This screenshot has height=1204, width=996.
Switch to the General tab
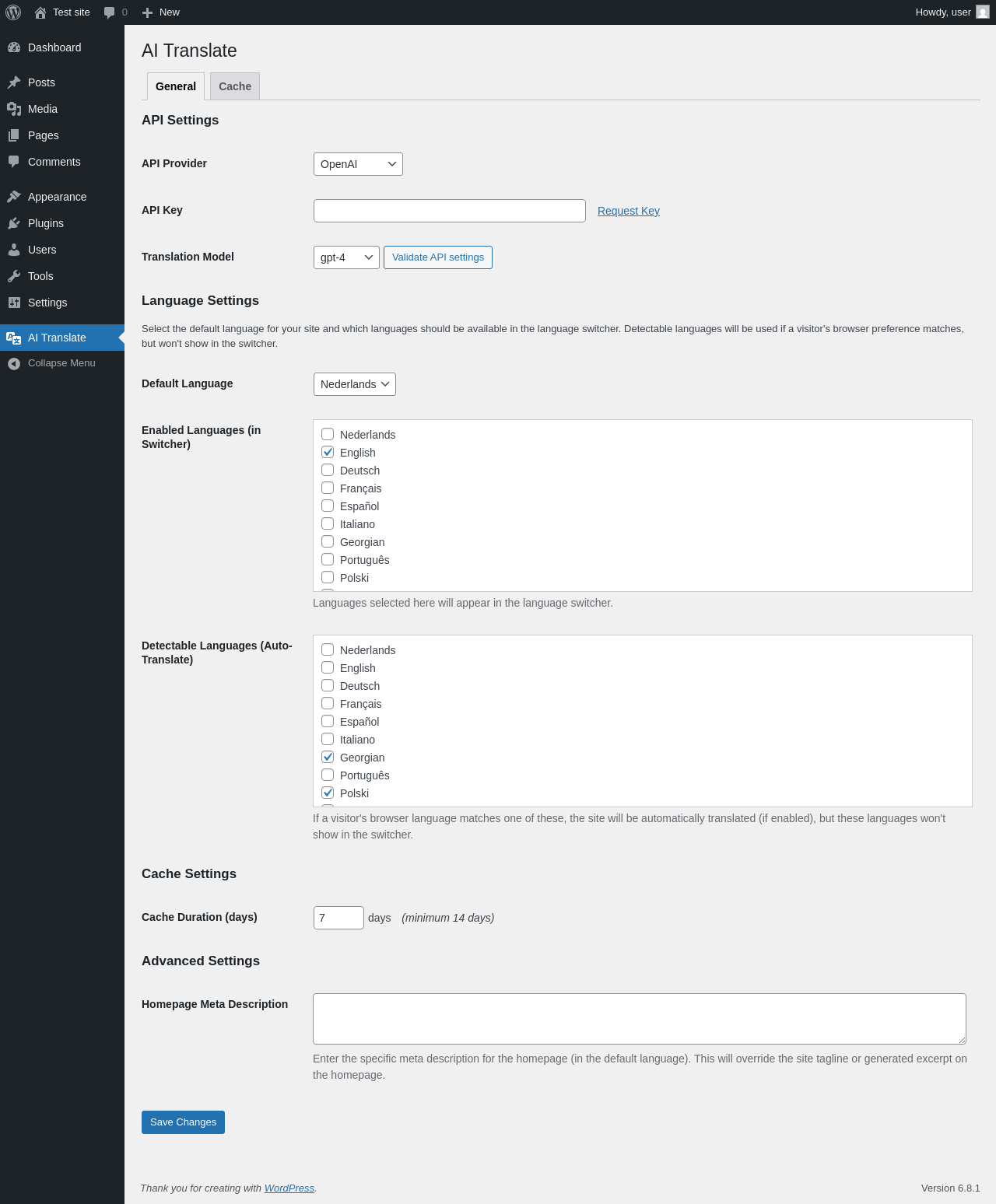[x=176, y=86]
